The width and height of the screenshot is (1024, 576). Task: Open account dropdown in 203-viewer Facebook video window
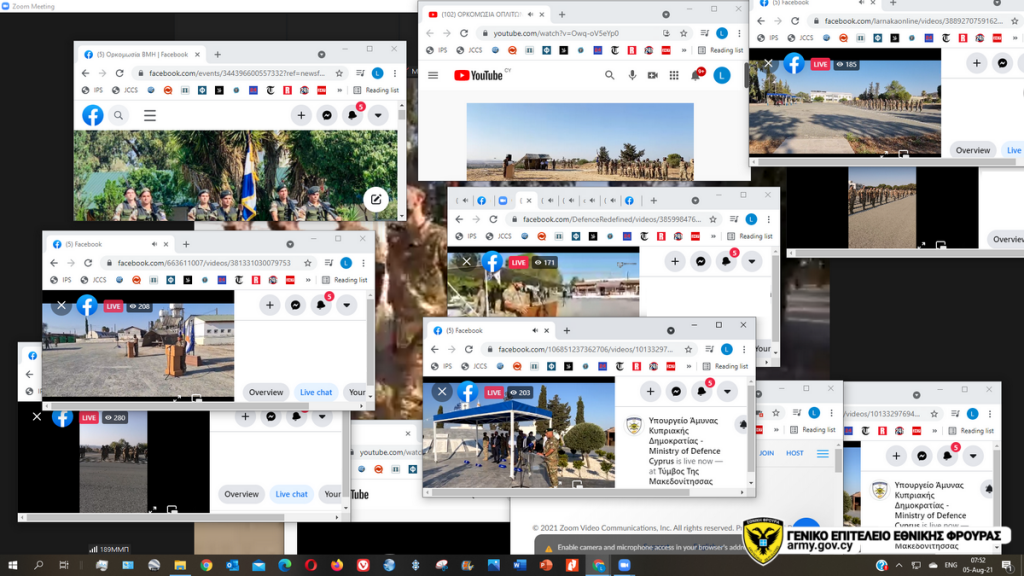click(727, 392)
